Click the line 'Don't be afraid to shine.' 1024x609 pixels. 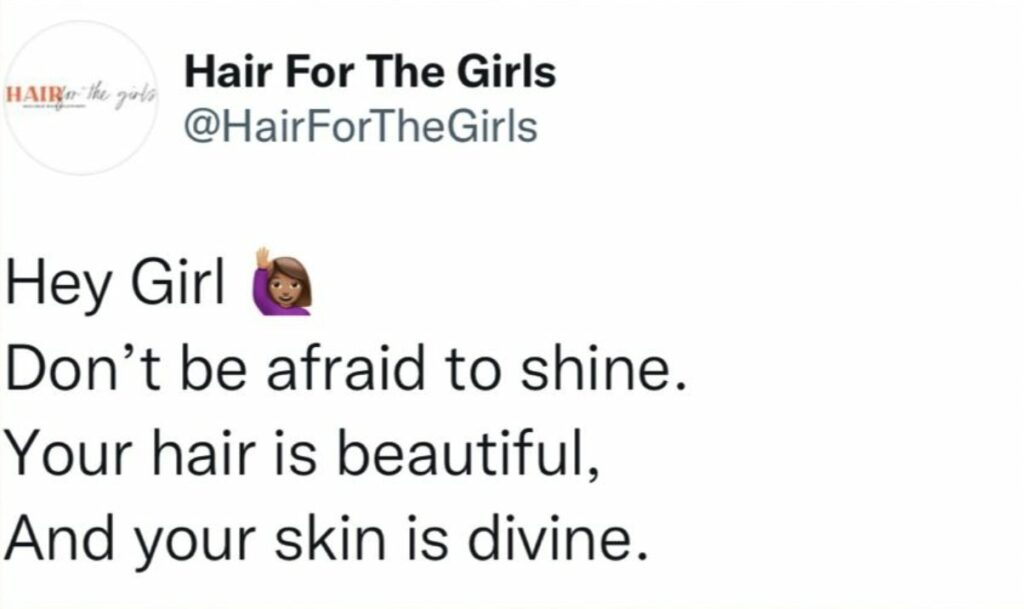tap(347, 367)
